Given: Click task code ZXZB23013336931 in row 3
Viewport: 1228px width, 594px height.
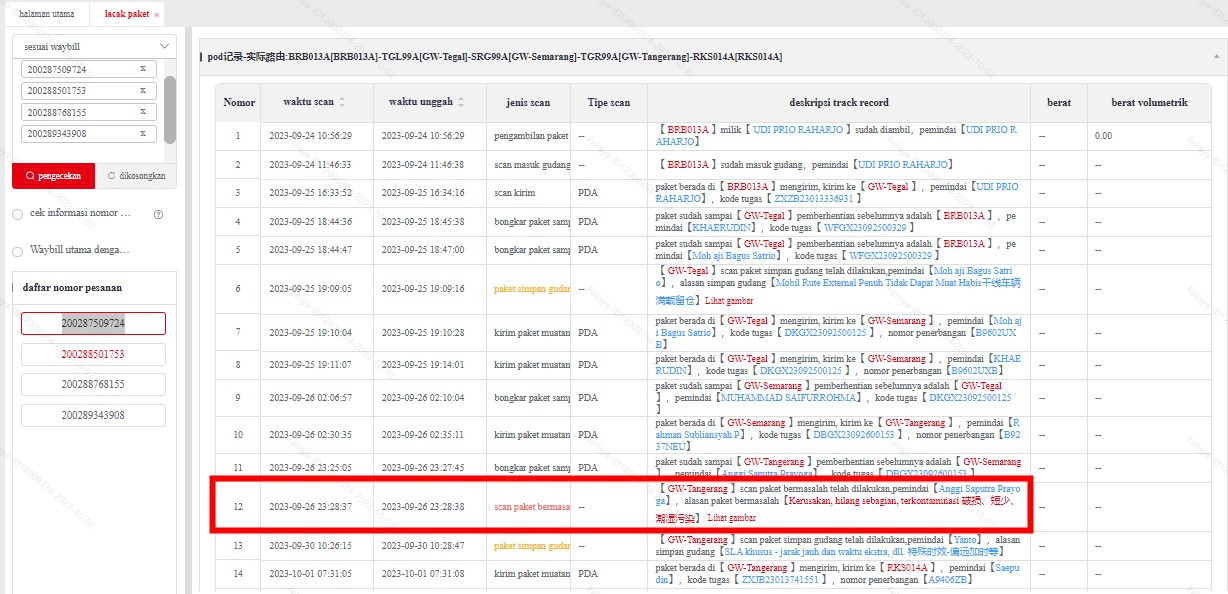Looking at the screenshot, I should point(814,199).
